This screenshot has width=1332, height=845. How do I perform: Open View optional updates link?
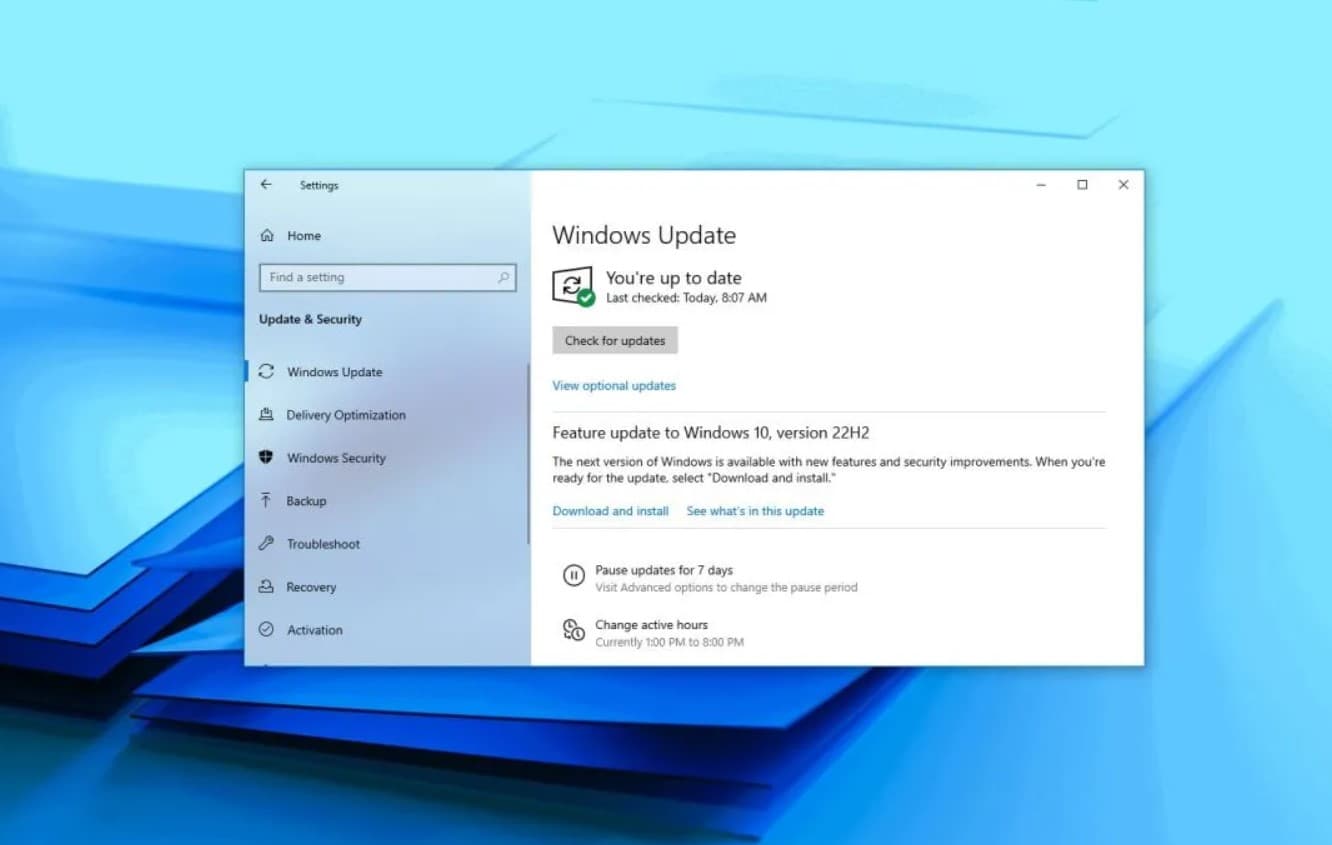coord(614,386)
